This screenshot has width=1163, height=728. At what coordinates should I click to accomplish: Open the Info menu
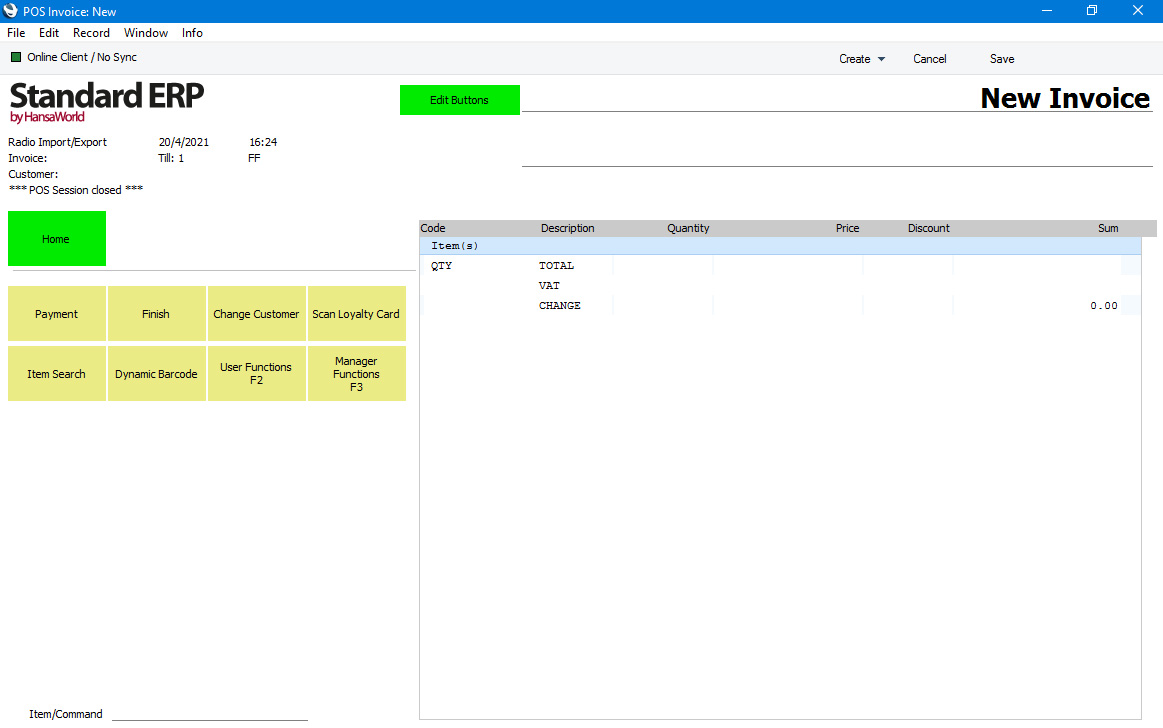tap(192, 33)
